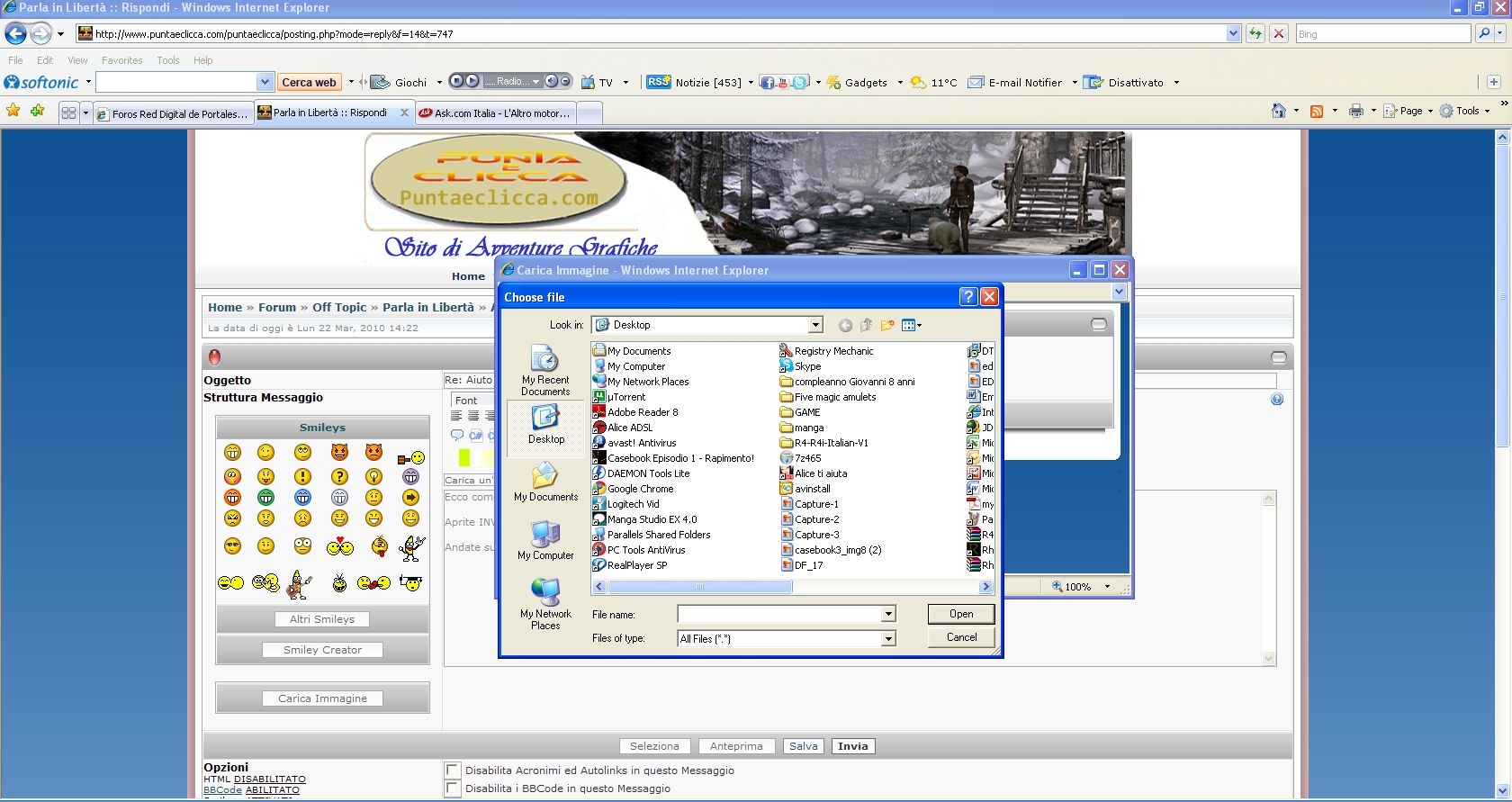Pick the yellow-green color swatch in the editor toolbar
1512x802 pixels.
pos(464,458)
